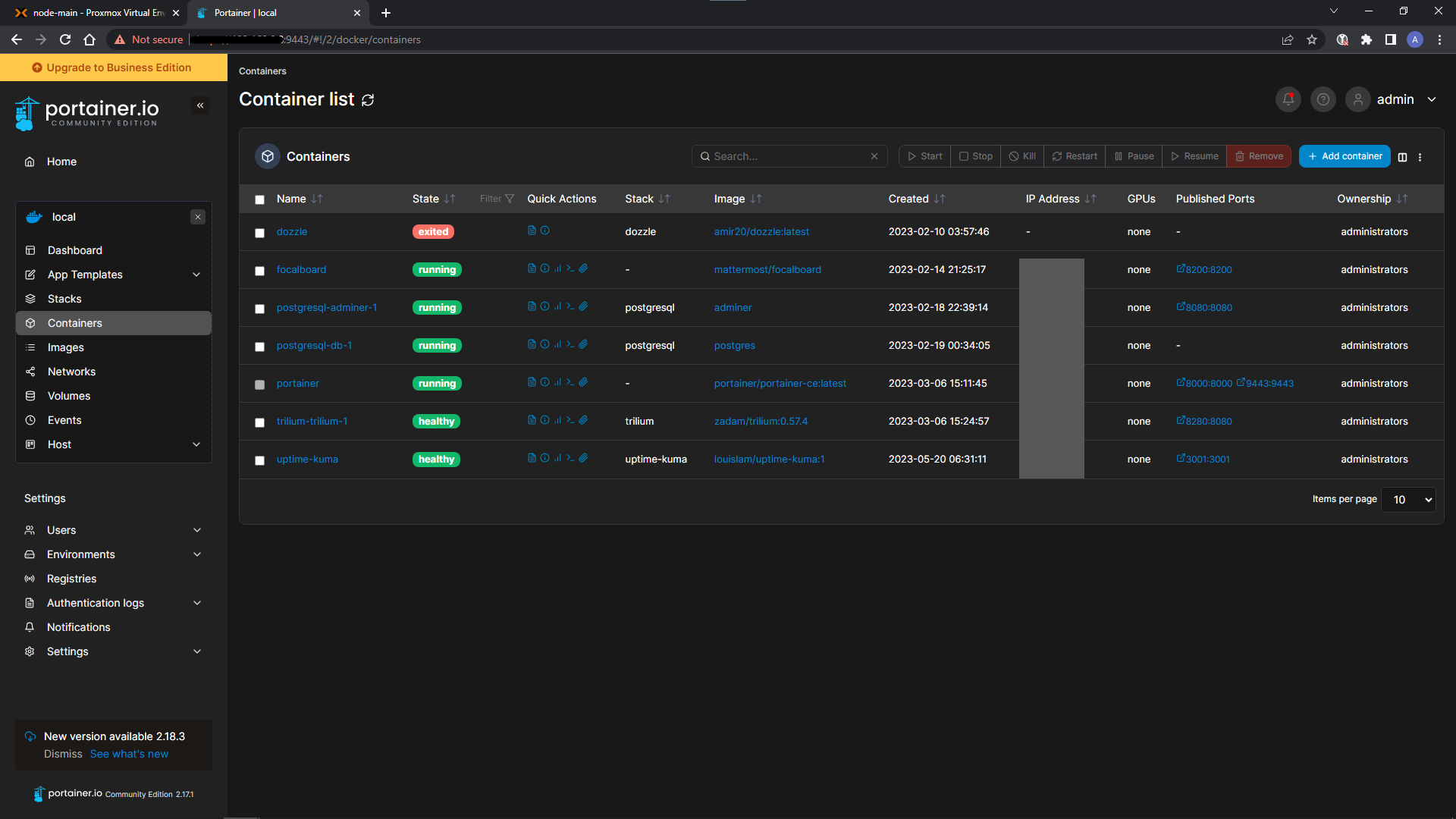Go to Dashboard in sidebar
Image resolution: width=1456 pixels, height=819 pixels.
114,250
